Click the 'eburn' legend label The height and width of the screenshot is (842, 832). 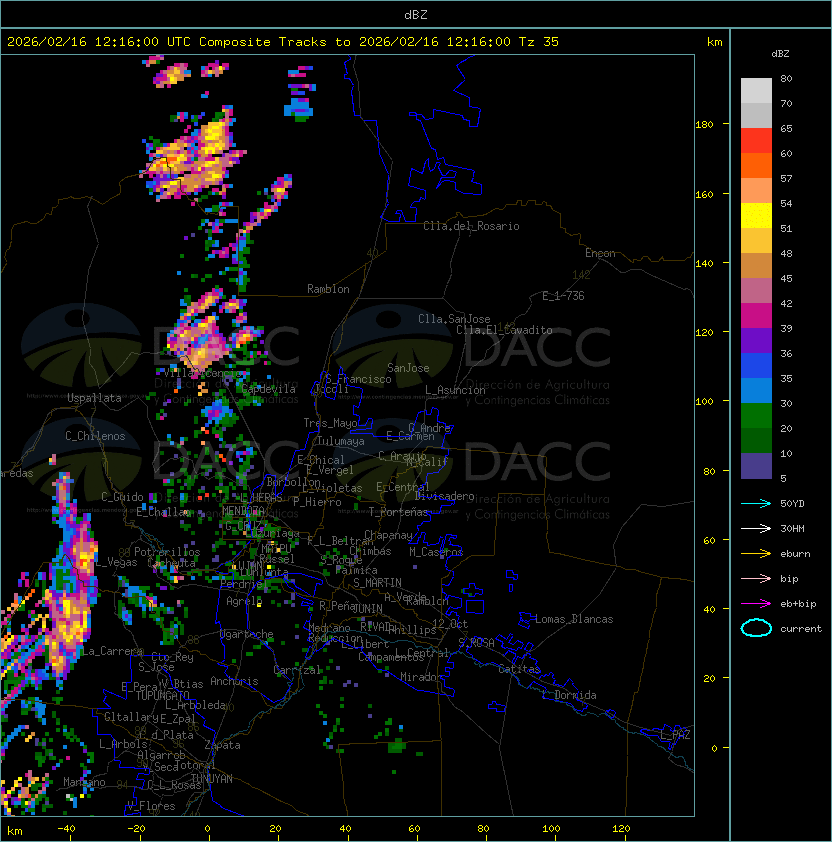click(x=795, y=554)
